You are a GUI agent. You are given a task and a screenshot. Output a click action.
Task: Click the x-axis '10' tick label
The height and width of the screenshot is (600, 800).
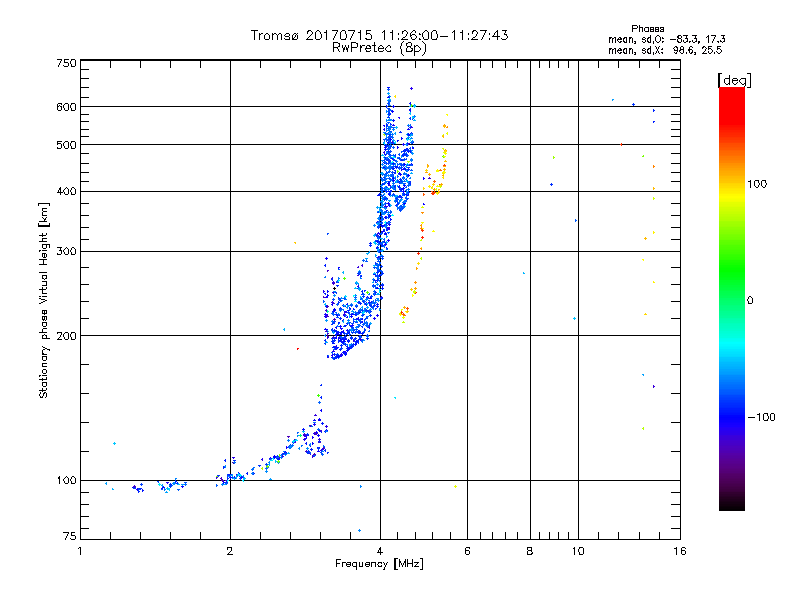tap(578, 551)
